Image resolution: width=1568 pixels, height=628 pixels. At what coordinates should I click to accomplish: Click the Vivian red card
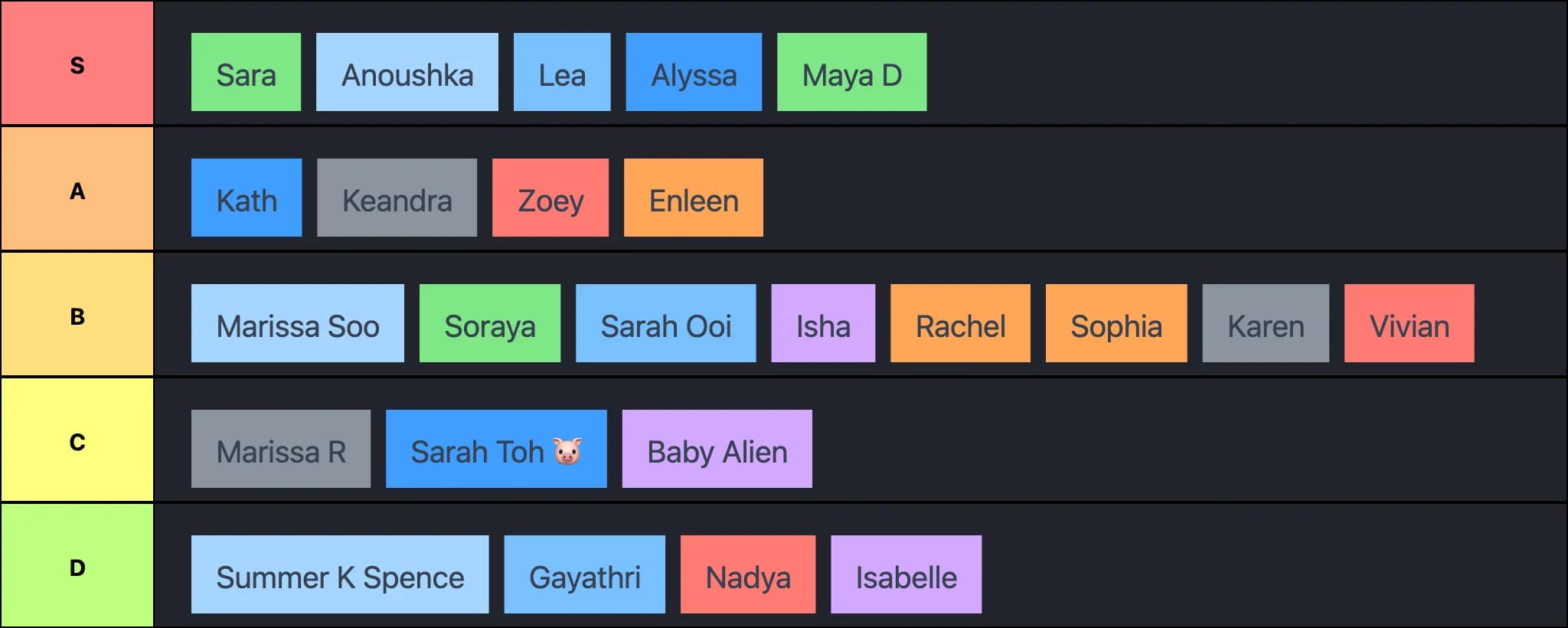pyautogui.click(x=1409, y=324)
